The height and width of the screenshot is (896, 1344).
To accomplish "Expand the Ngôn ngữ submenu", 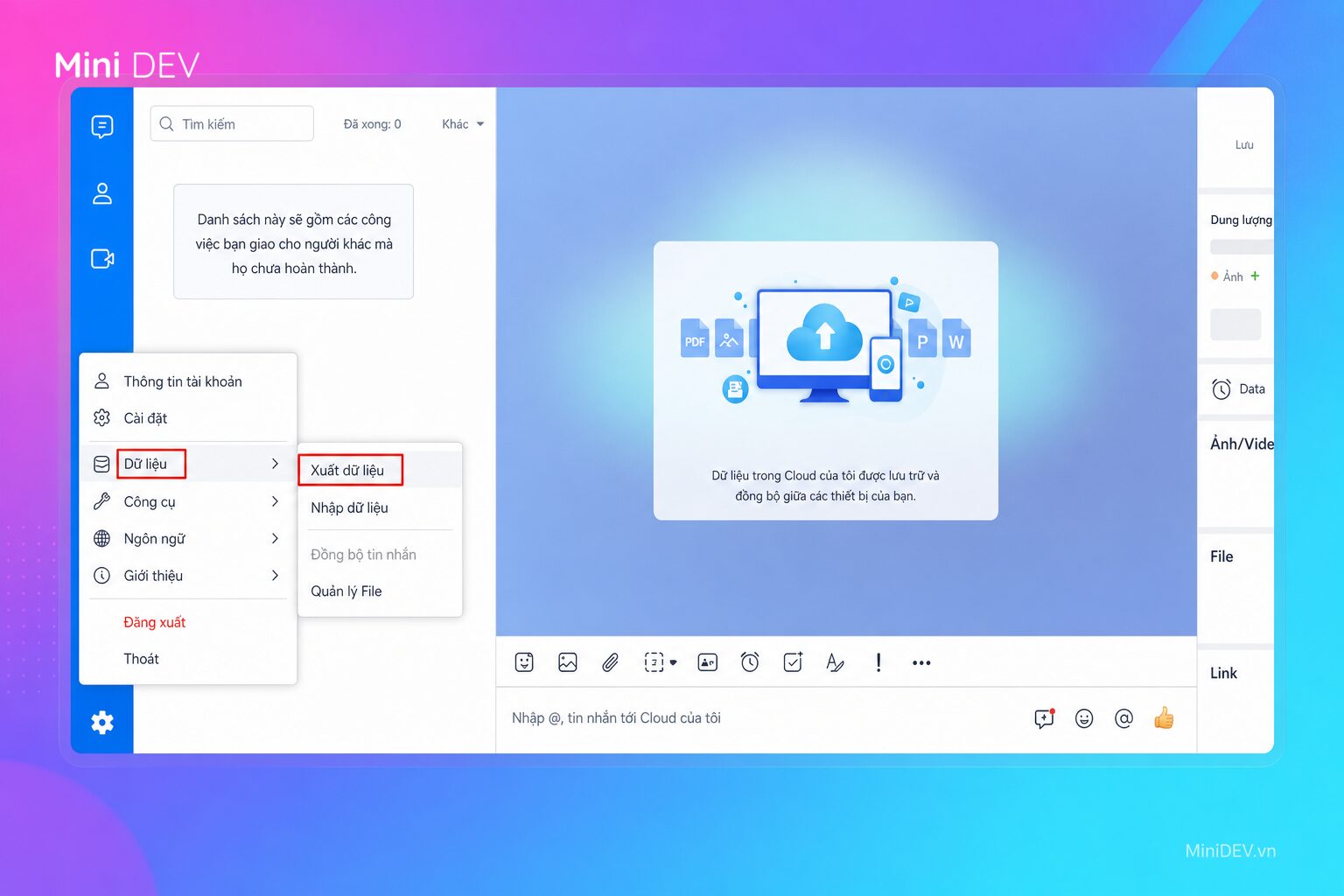I will coord(188,538).
